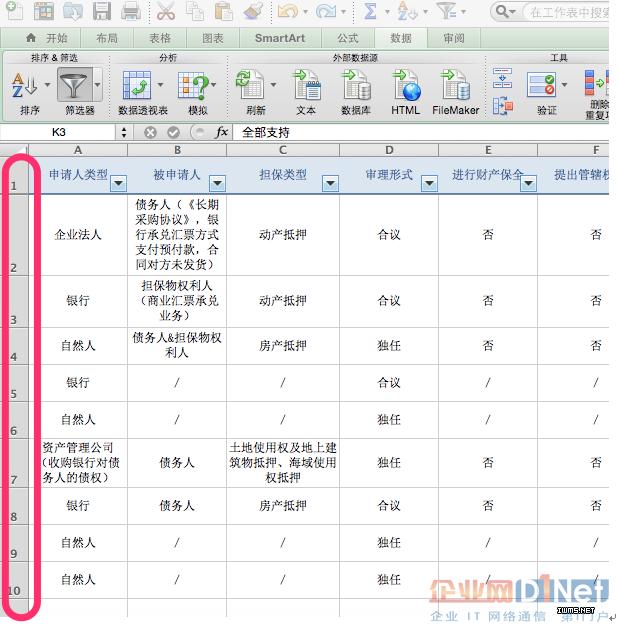Switch to the 公式 ribbon tab
The width and height of the screenshot is (618, 628).
(347, 38)
